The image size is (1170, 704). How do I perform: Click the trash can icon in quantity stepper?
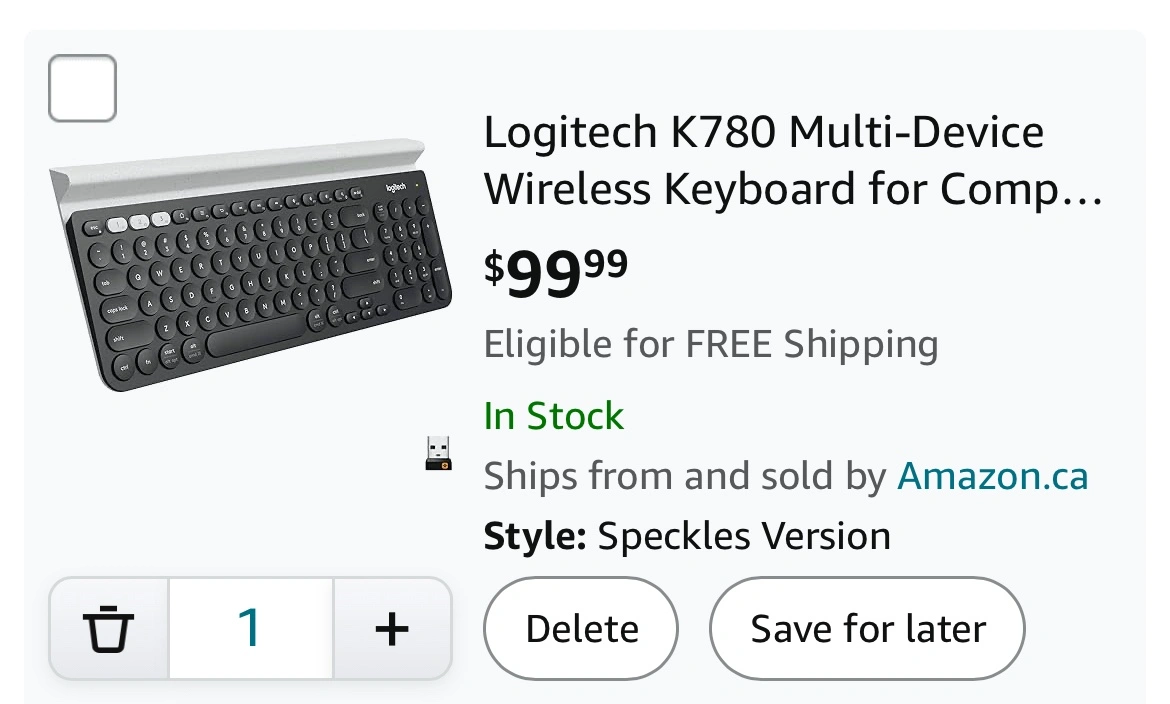pos(108,629)
